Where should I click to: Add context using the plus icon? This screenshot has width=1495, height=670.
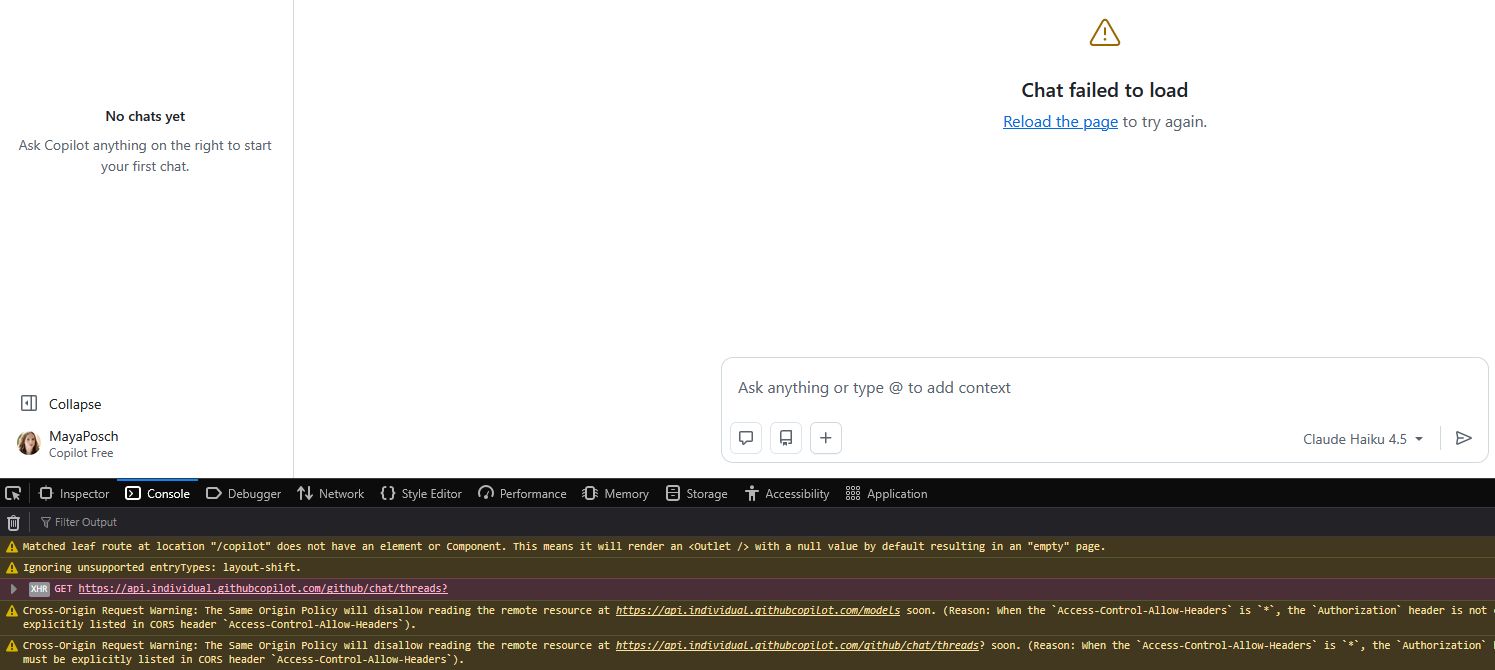[825, 438]
